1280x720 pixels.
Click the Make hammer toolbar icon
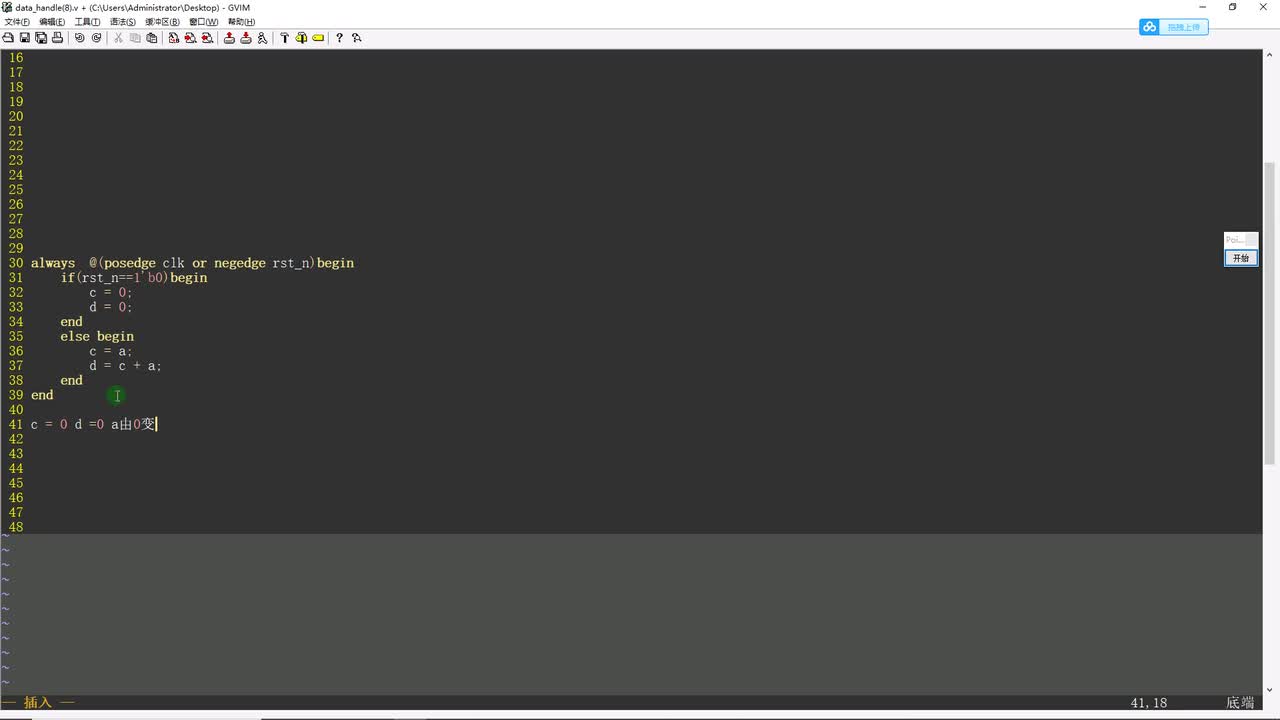pyautogui.click(x=284, y=38)
